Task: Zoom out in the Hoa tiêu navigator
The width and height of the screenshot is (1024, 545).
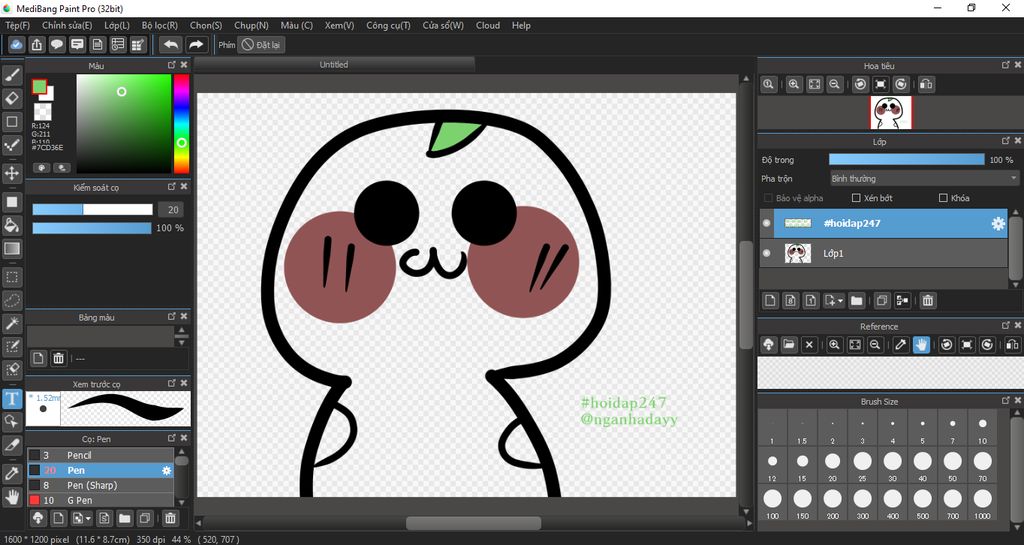Action: 834,84
